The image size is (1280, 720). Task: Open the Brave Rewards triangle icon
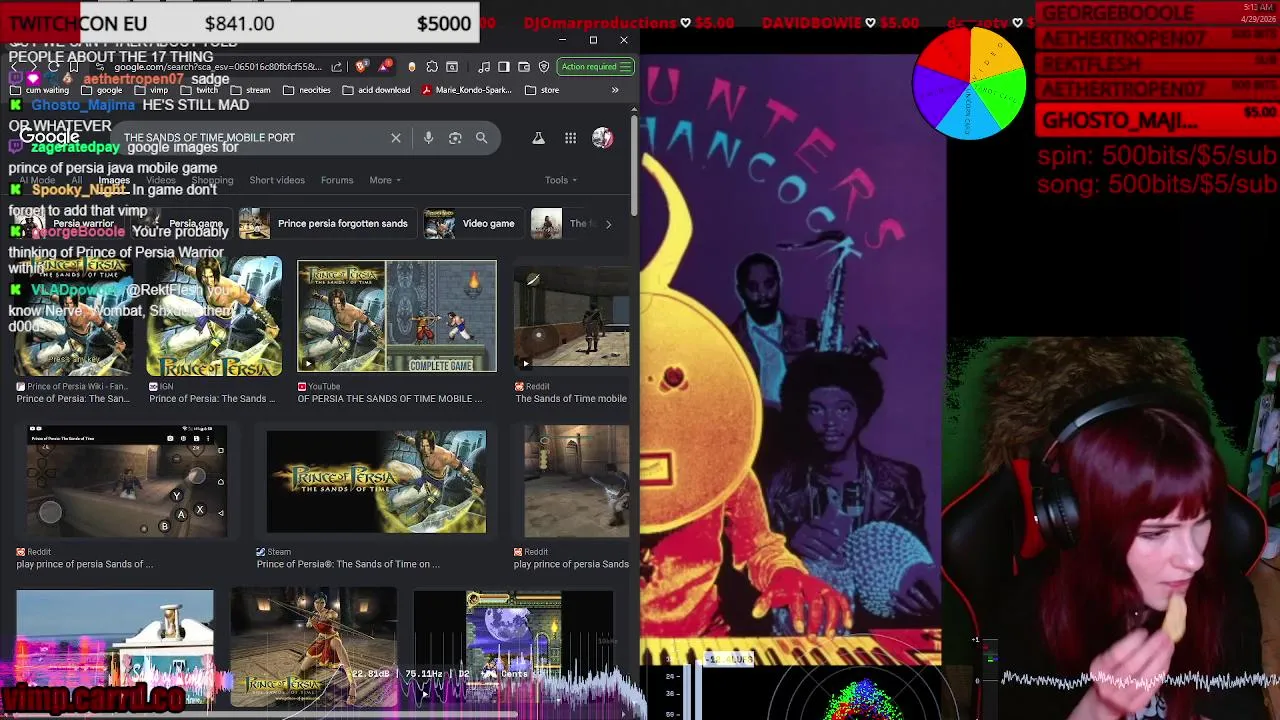(x=385, y=67)
